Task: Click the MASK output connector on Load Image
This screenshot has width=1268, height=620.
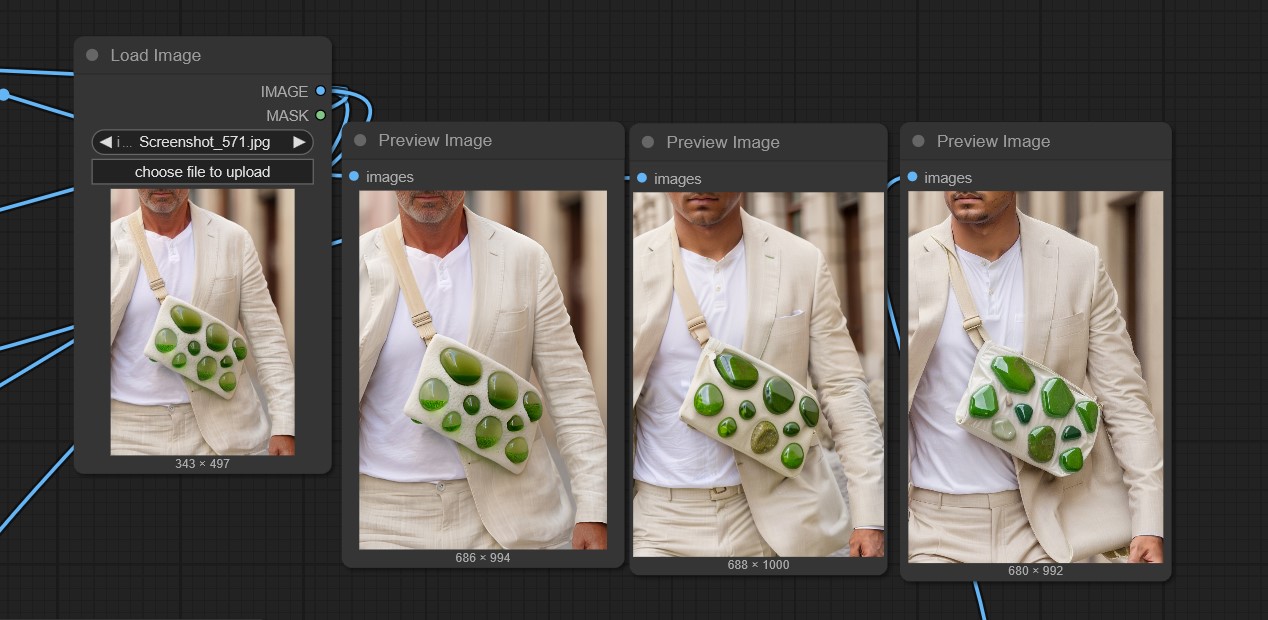Action: (x=321, y=115)
